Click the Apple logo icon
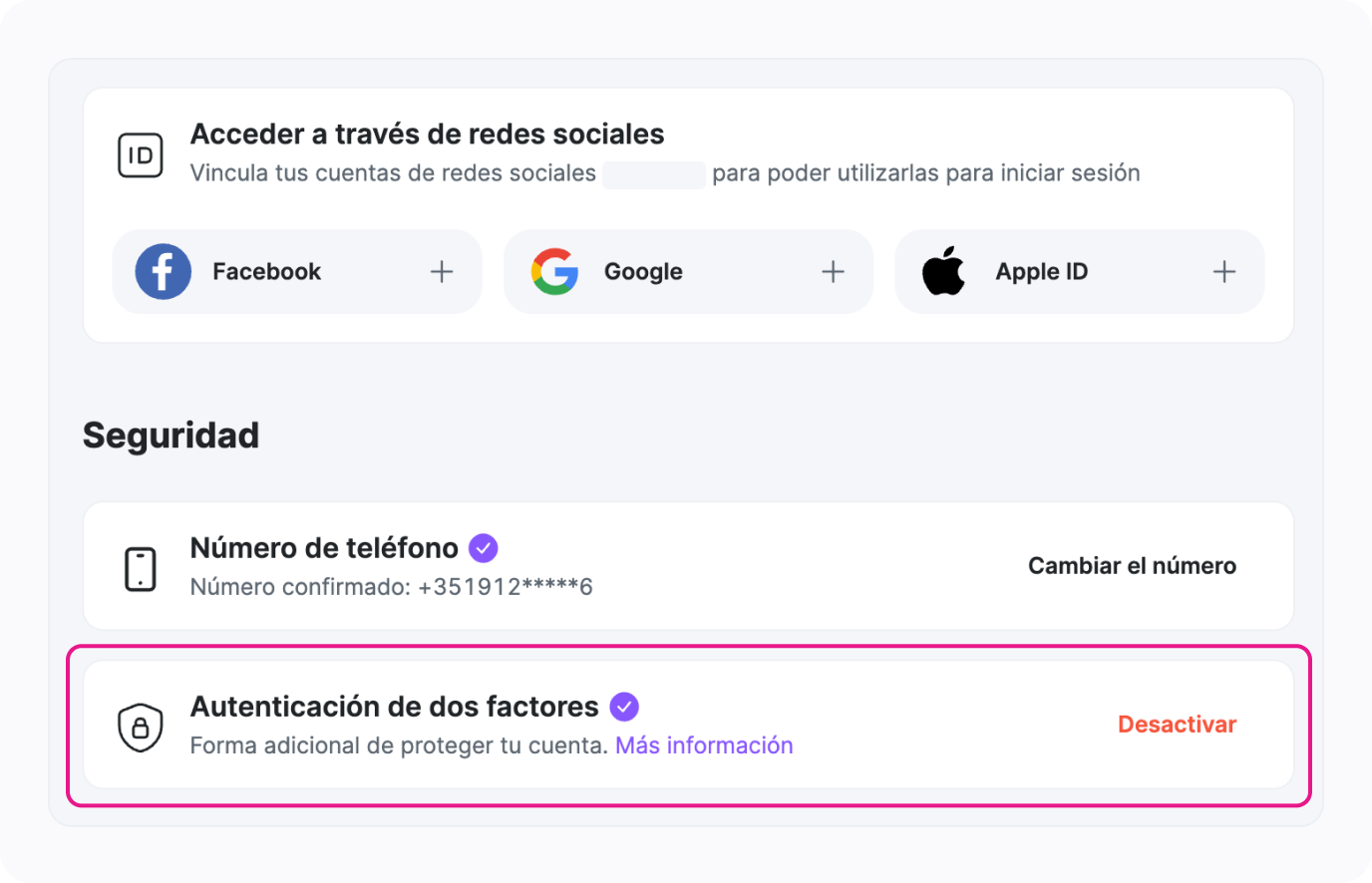The image size is (1372, 883). point(943,271)
